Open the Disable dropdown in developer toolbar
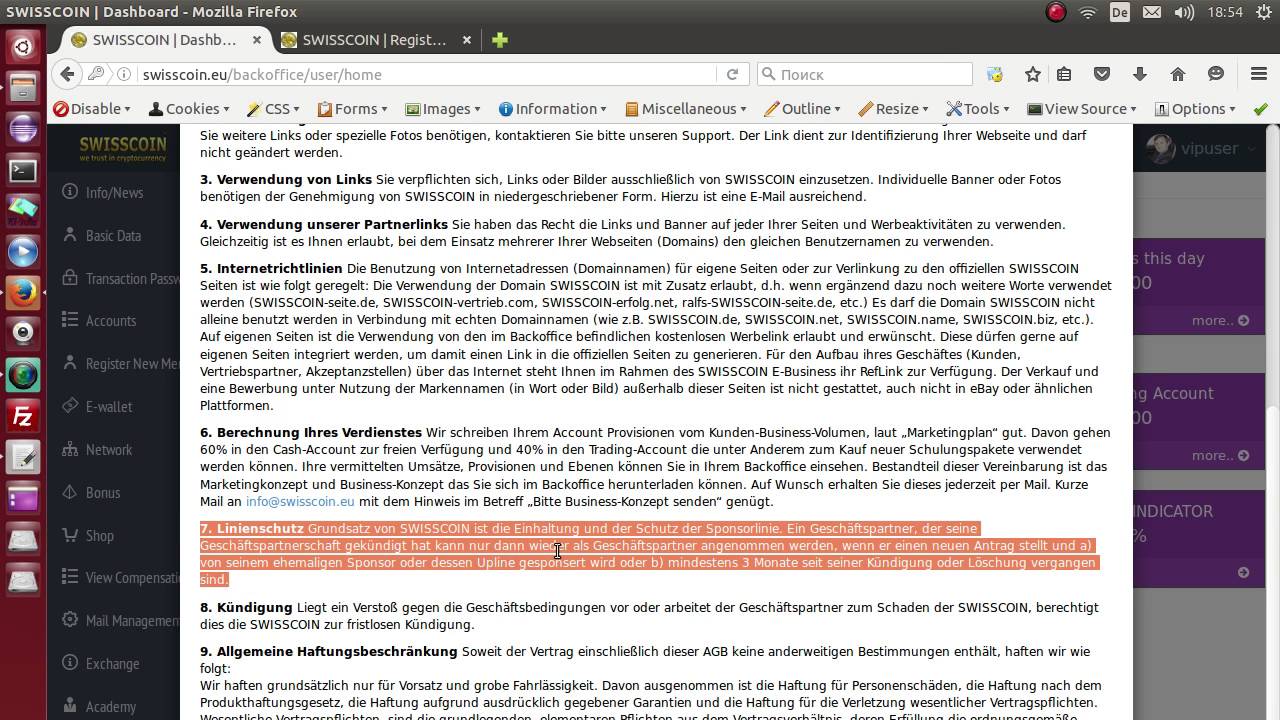 [x=92, y=109]
